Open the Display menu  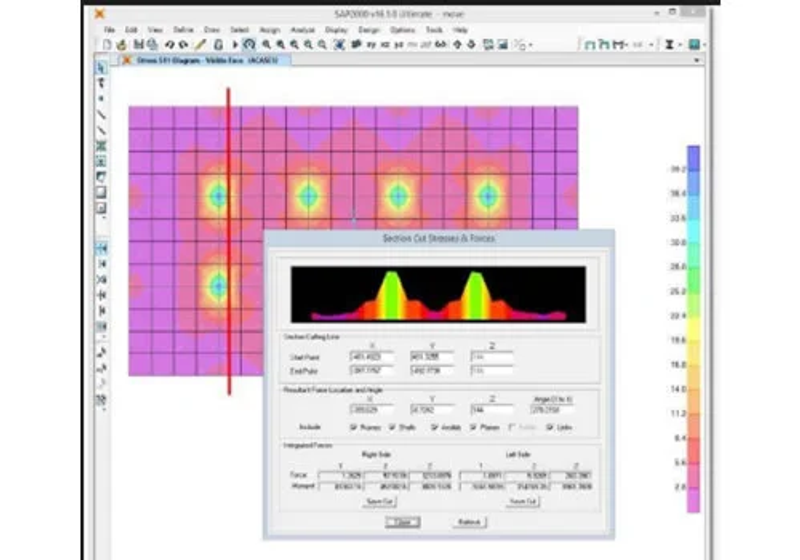336,30
